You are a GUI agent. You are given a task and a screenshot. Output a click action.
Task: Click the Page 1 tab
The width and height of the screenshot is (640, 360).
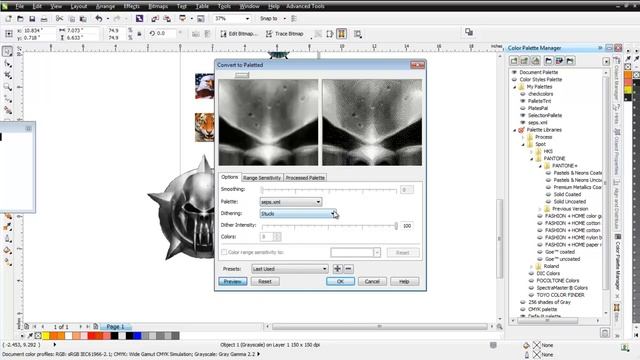116,327
